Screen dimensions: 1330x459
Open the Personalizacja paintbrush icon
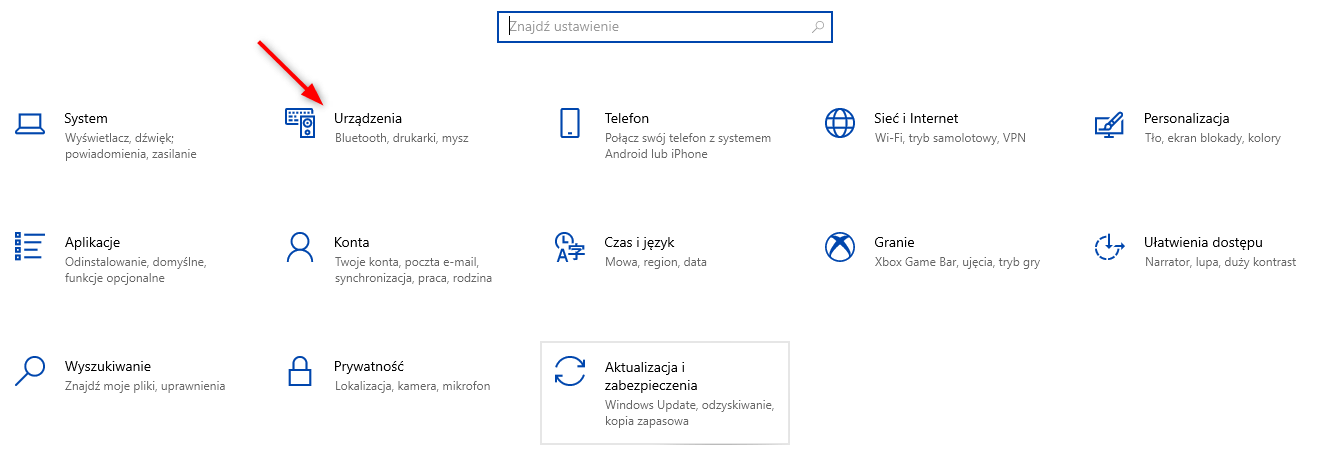[1110, 124]
